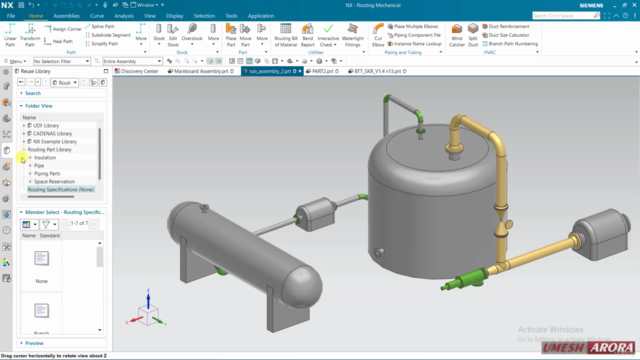The width and height of the screenshot is (640, 360).
Task: Open the Selection ribbon tab
Action: pos(204,16)
